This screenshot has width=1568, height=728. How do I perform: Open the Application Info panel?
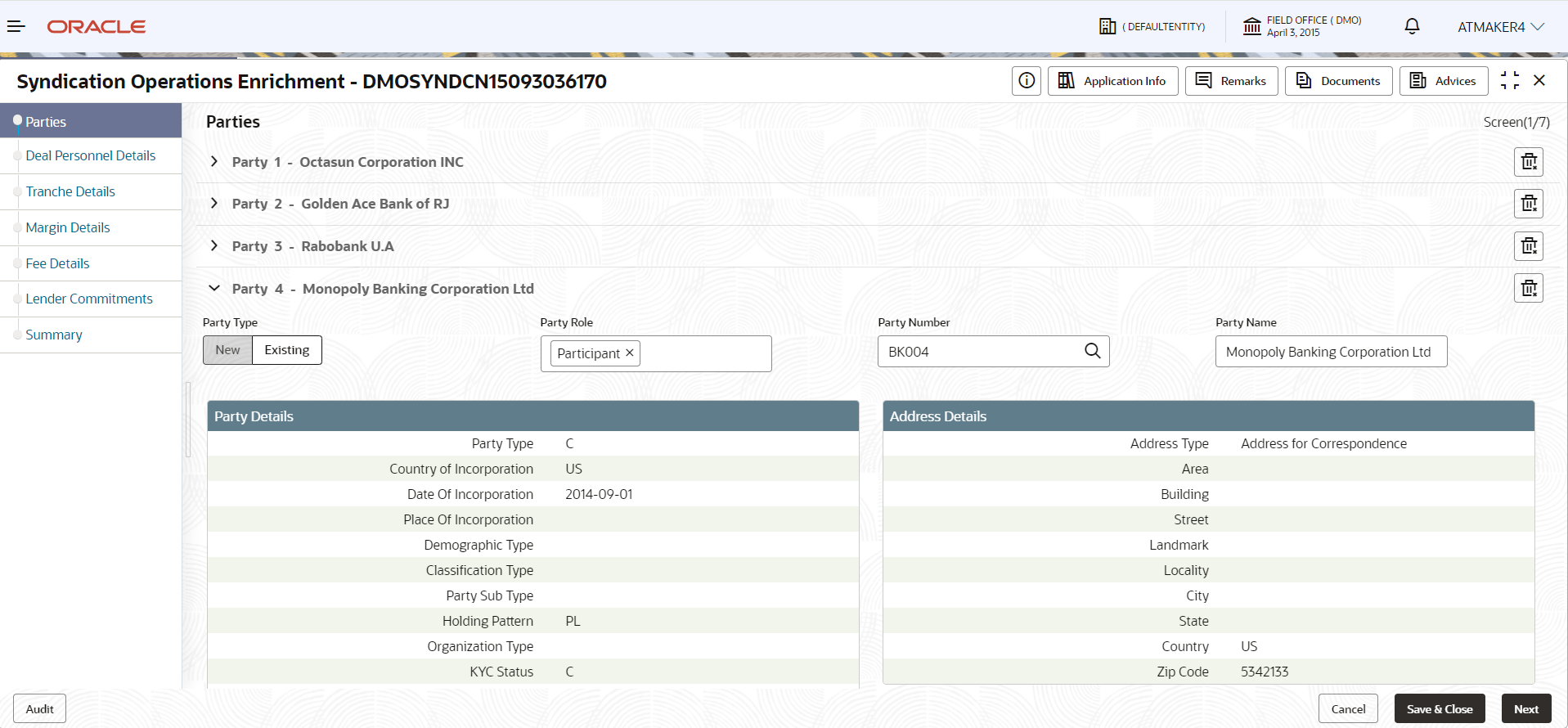[1112, 81]
